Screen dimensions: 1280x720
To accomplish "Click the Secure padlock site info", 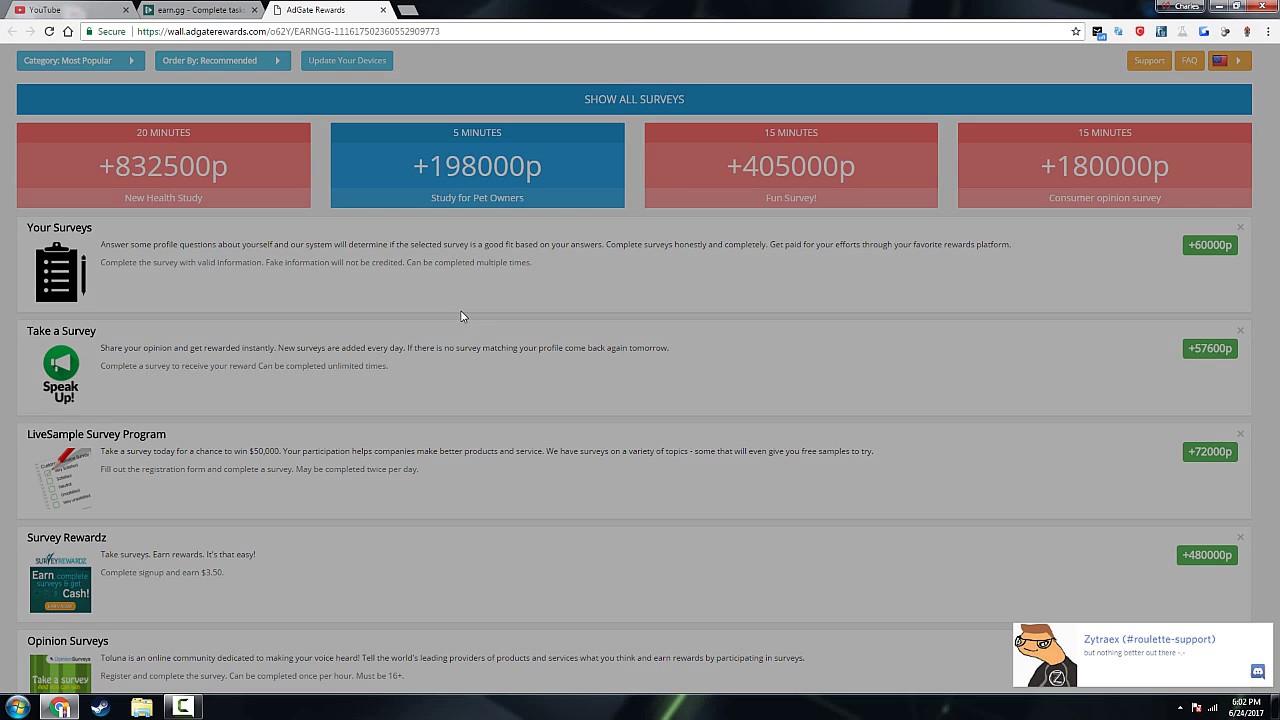I will tap(105, 31).
